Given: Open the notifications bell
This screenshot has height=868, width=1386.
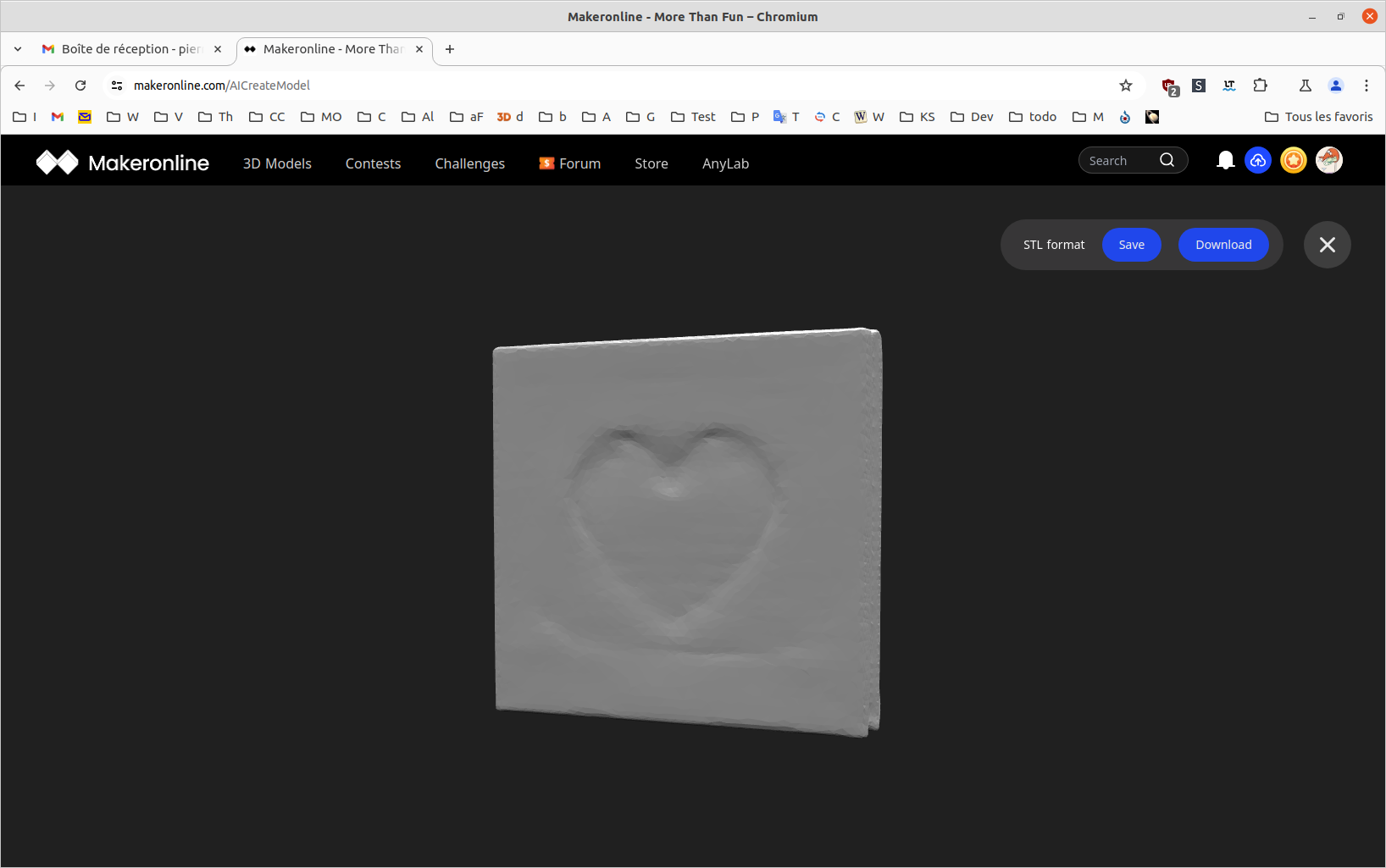Looking at the screenshot, I should point(1225,160).
